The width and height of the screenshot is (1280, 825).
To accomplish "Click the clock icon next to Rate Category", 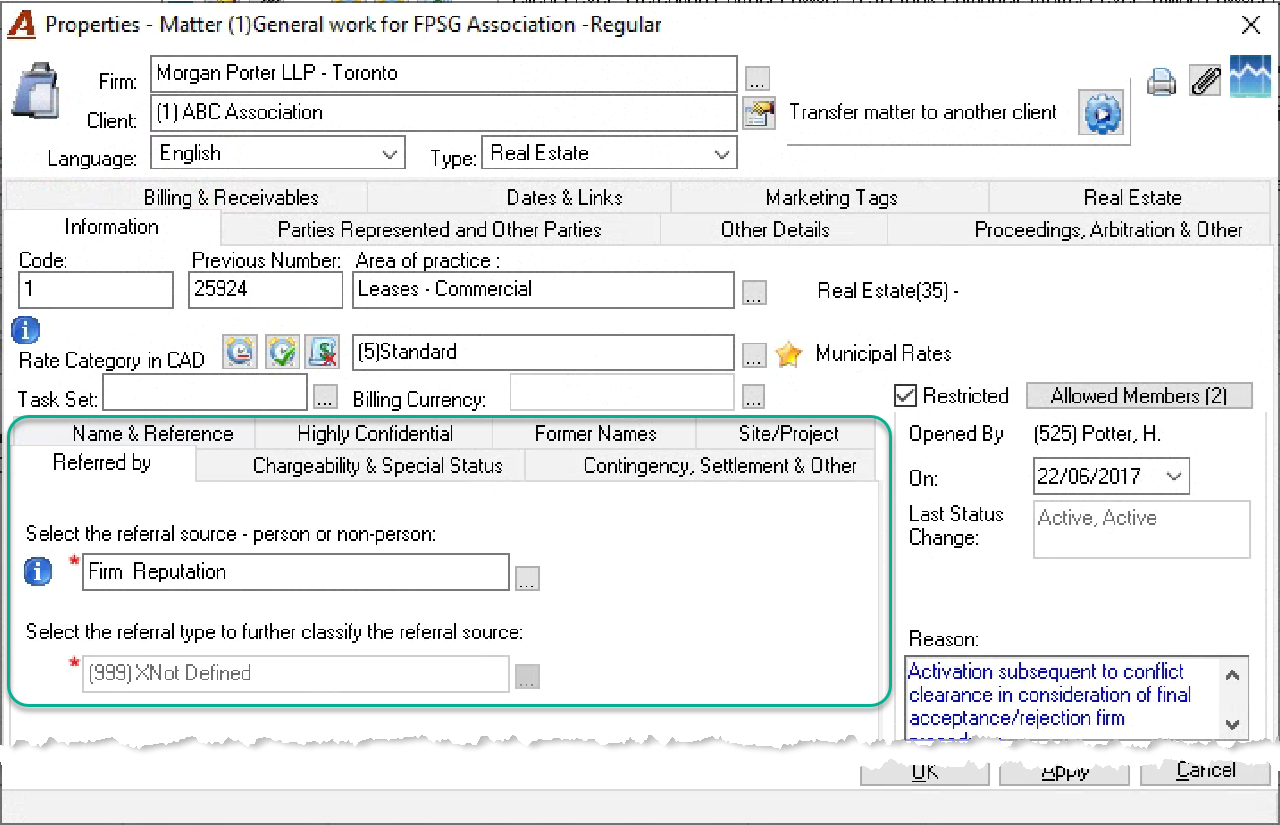I will 240,351.
